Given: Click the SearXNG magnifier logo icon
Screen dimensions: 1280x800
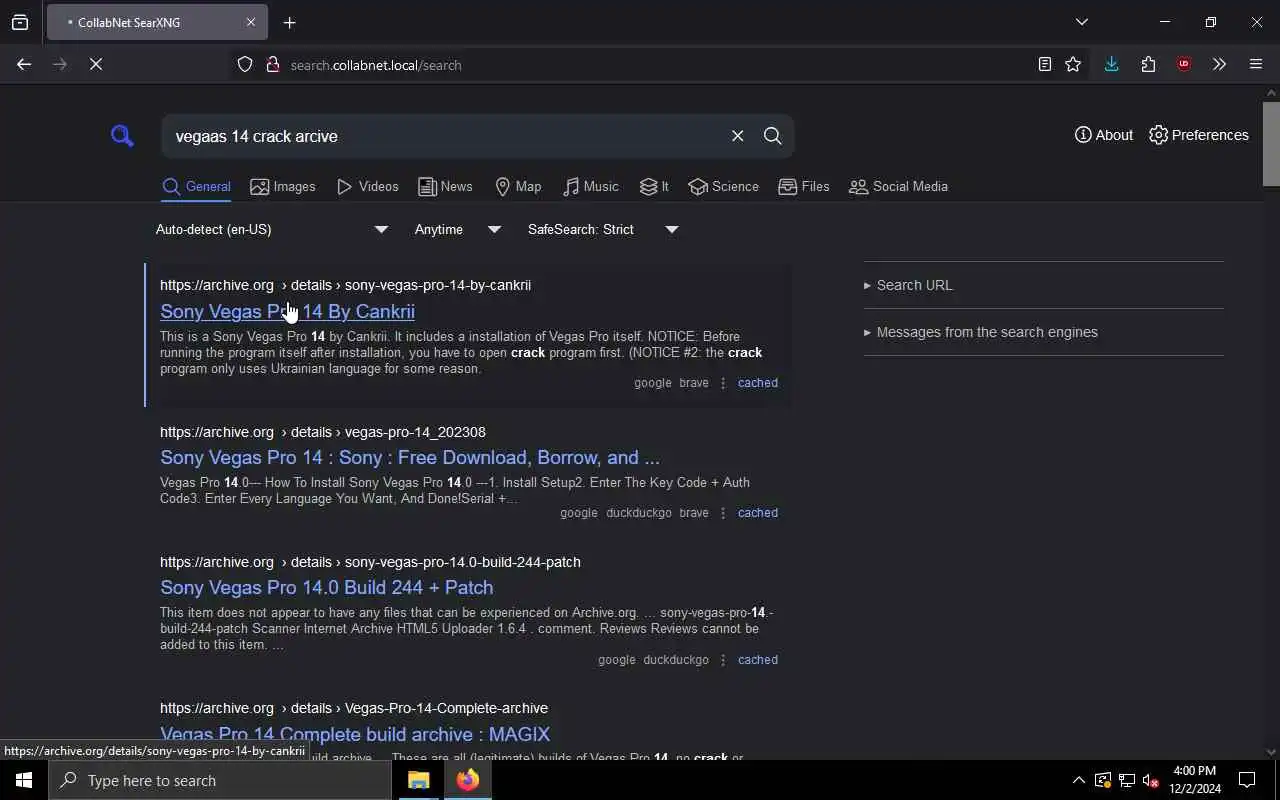Looking at the screenshot, I should tap(122, 136).
